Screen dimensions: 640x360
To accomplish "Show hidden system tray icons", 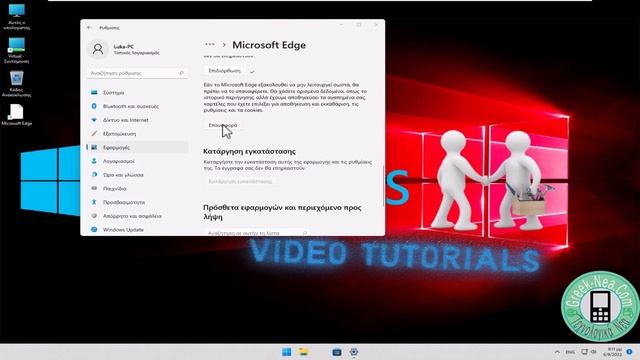I will point(557,352).
